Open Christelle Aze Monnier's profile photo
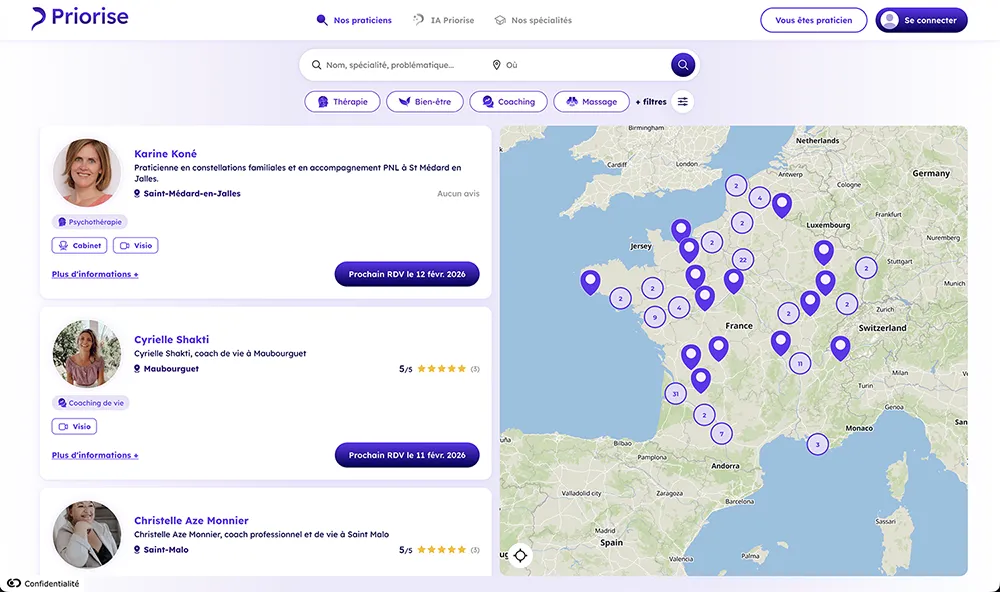The width and height of the screenshot is (1000, 592). coord(87,535)
